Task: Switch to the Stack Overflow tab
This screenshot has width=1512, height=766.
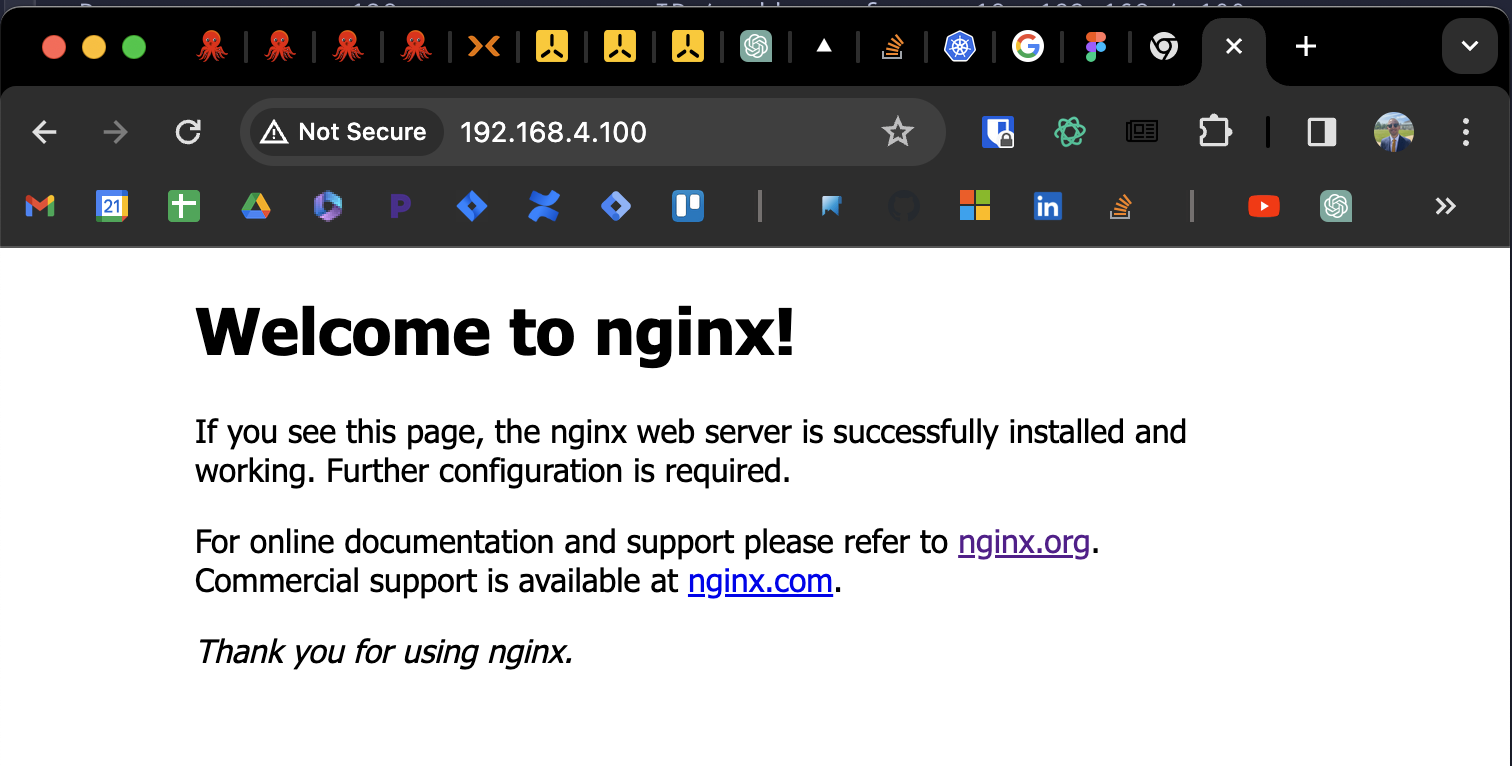Action: (x=892, y=46)
